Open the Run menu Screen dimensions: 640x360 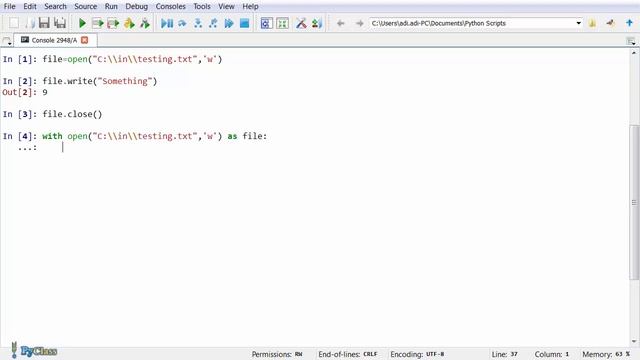(x=111, y=7)
